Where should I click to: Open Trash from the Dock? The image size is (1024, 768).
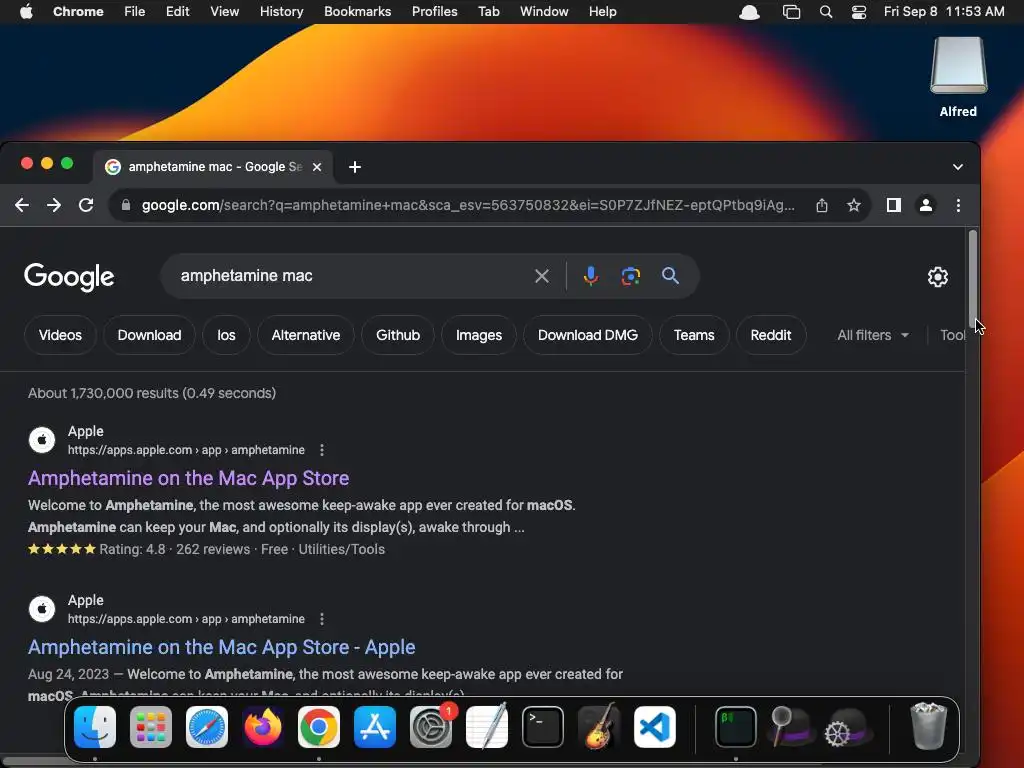click(929, 726)
